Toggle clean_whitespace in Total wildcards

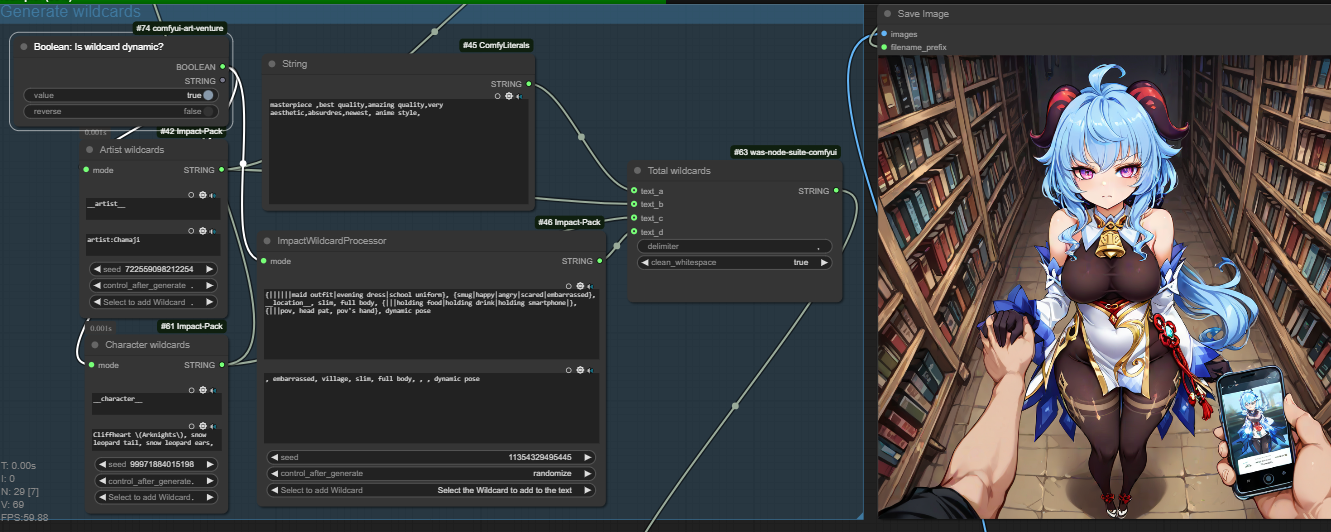tap(735, 262)
